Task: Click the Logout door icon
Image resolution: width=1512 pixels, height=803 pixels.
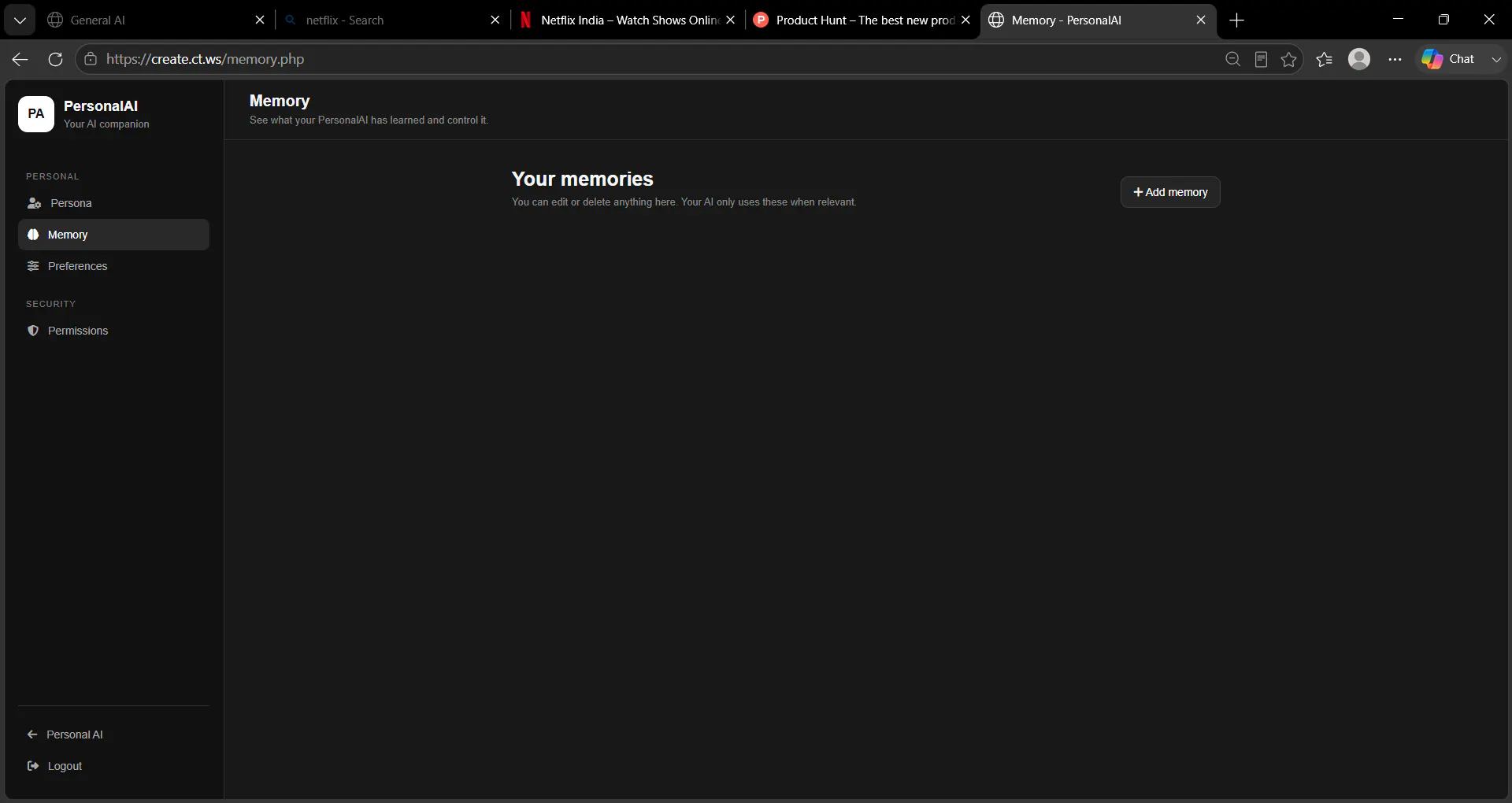Action: (33, 766)
